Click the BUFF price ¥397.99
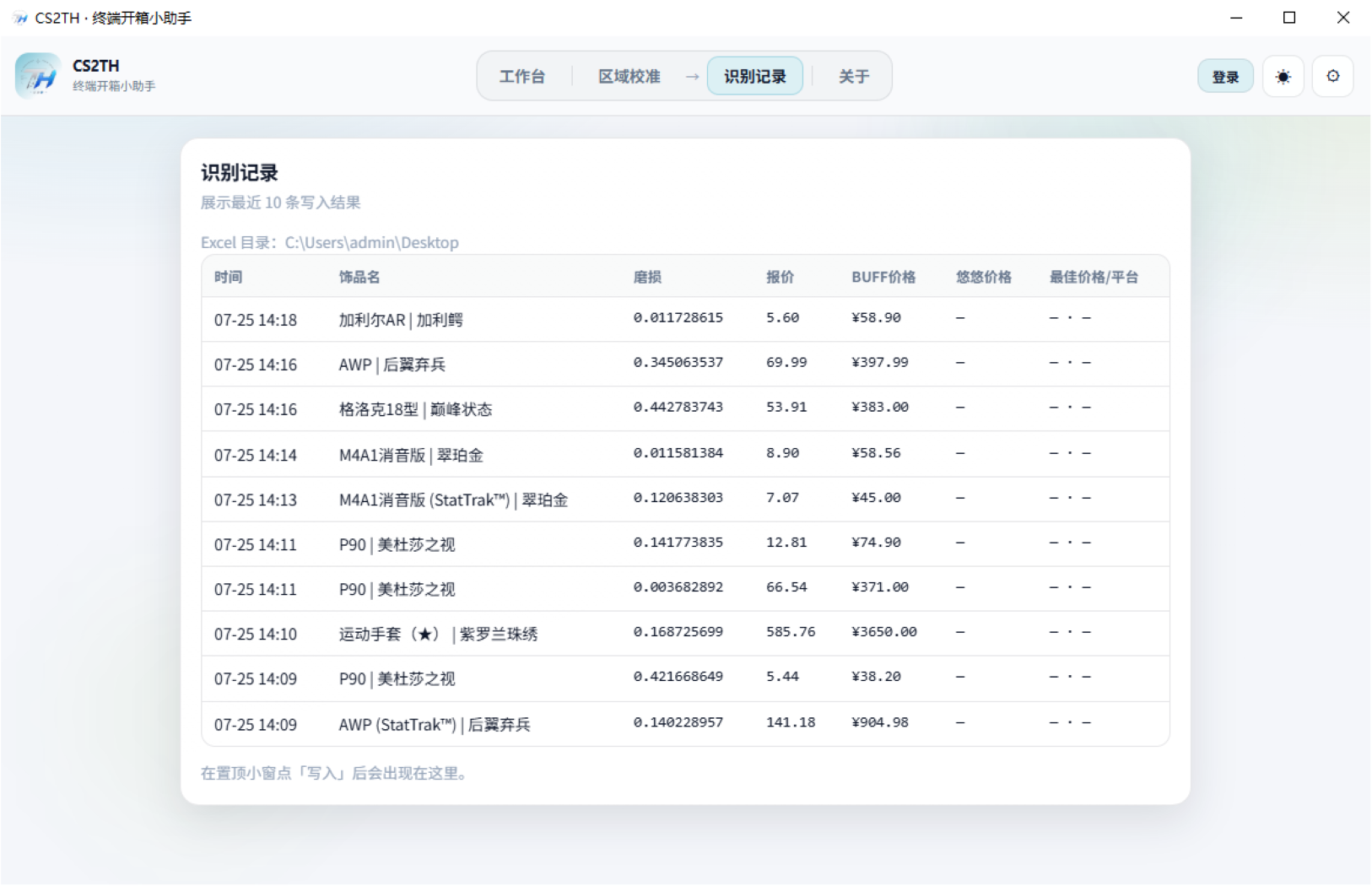Viewport: 1372px width, 886px height. click(x=880, y=363)
